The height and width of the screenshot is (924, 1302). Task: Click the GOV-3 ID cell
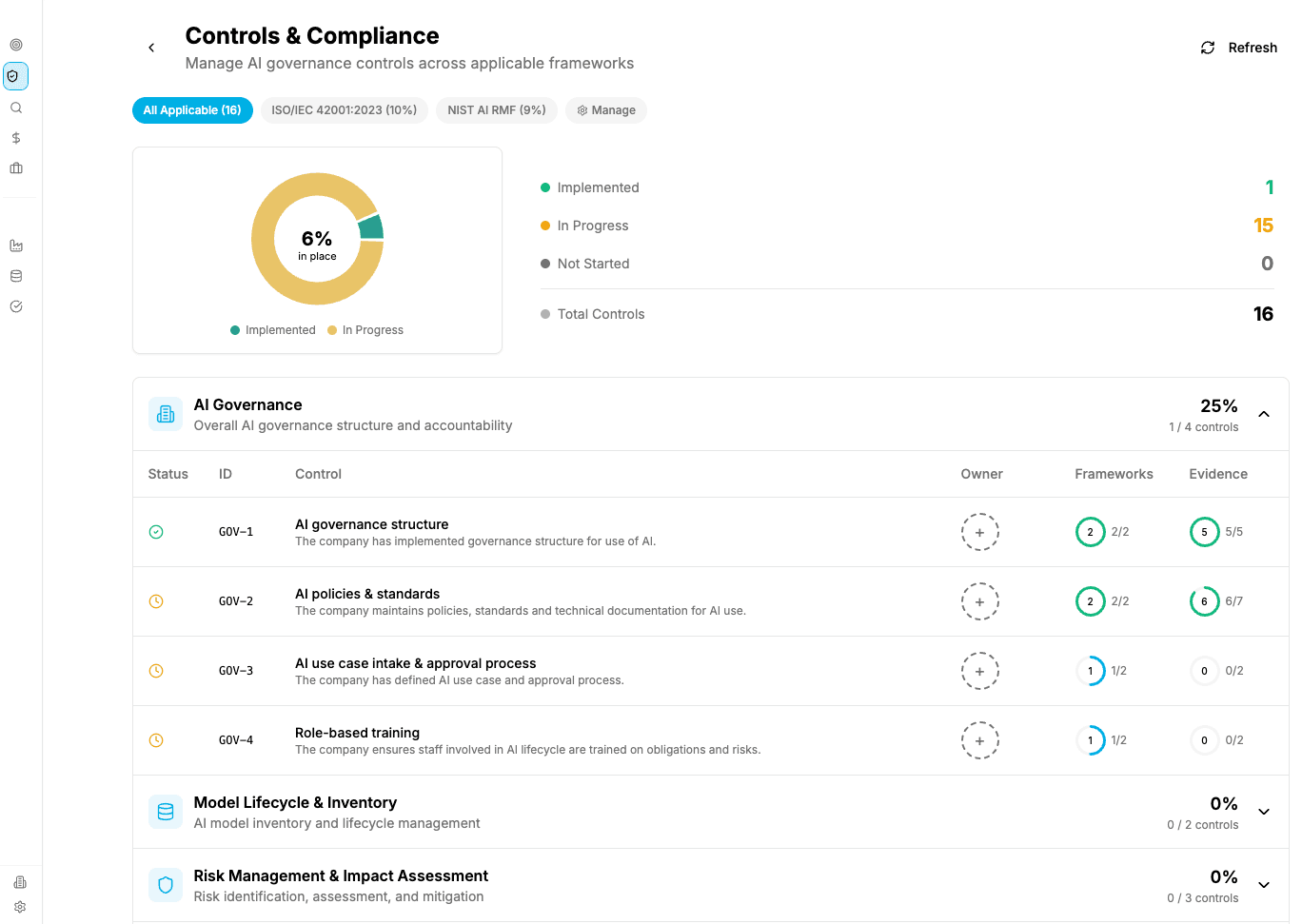236,671
